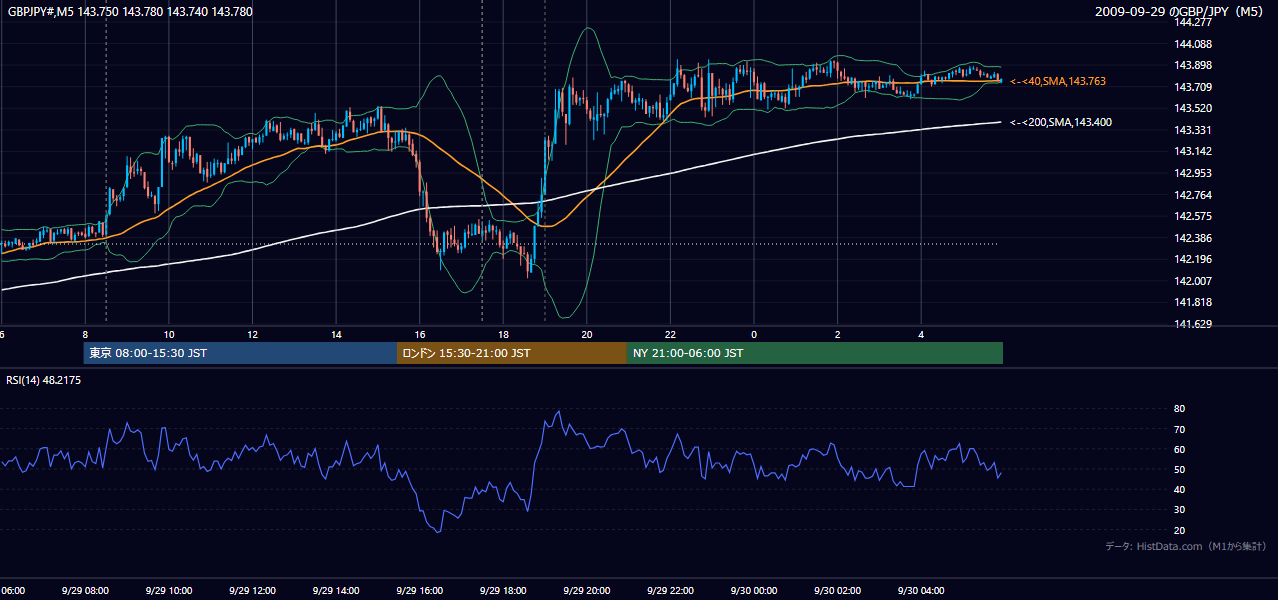Click the 9/29 20:00 bottom time label

tap(586, 591)
